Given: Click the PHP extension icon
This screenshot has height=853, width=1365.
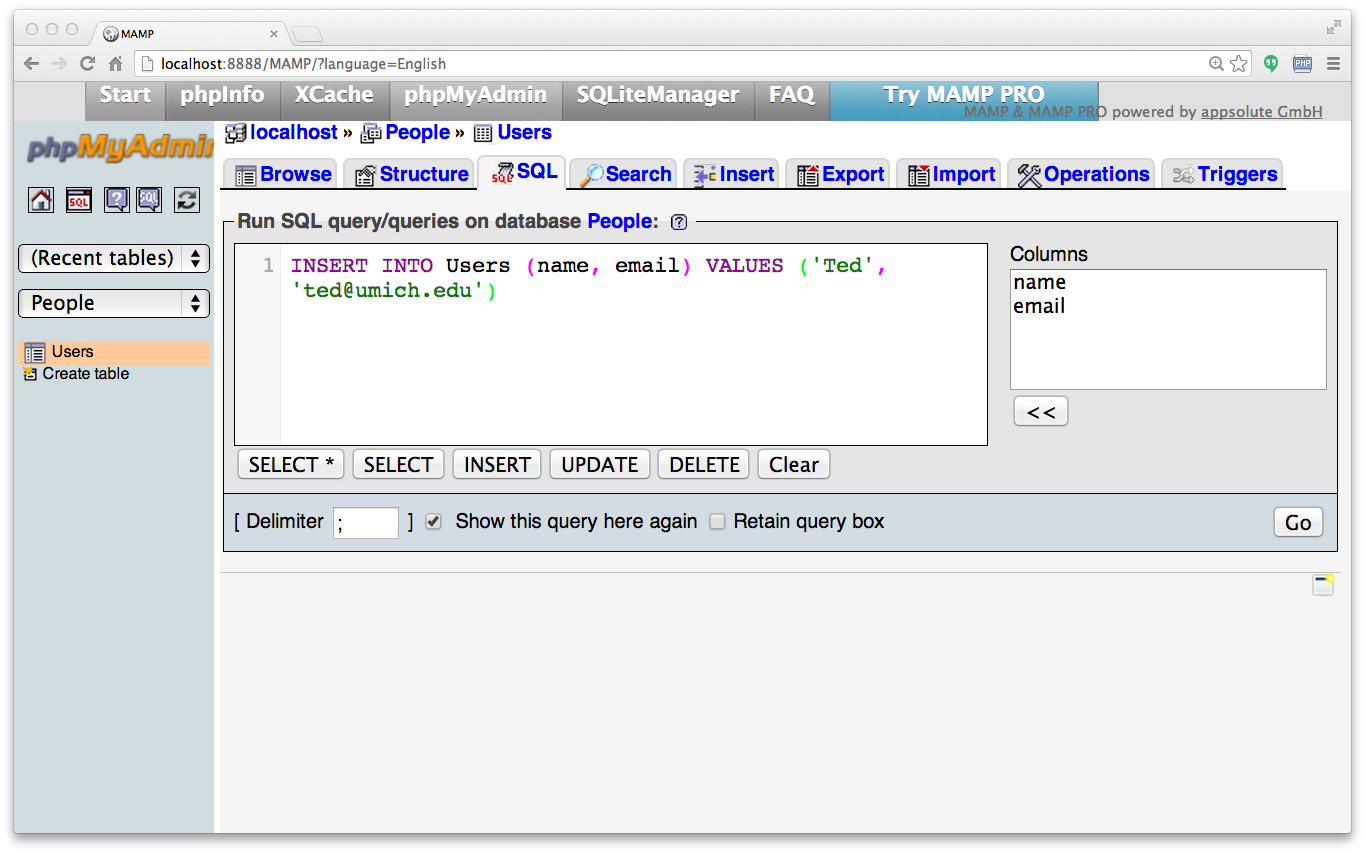Looking at the screenshot, I should tap(1302, 64).
